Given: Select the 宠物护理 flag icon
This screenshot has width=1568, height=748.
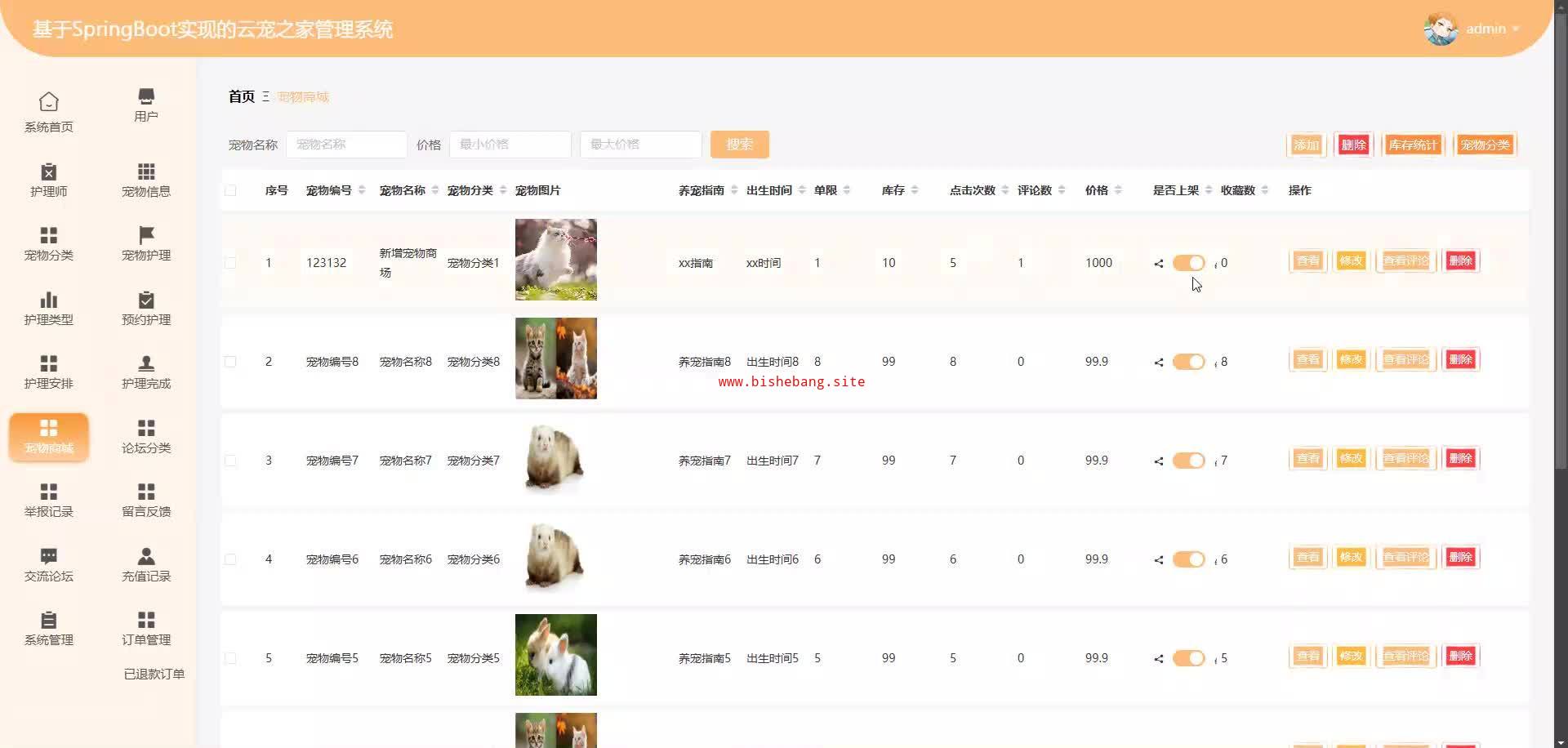Looking at the screenshot, I should pos(146,236).
